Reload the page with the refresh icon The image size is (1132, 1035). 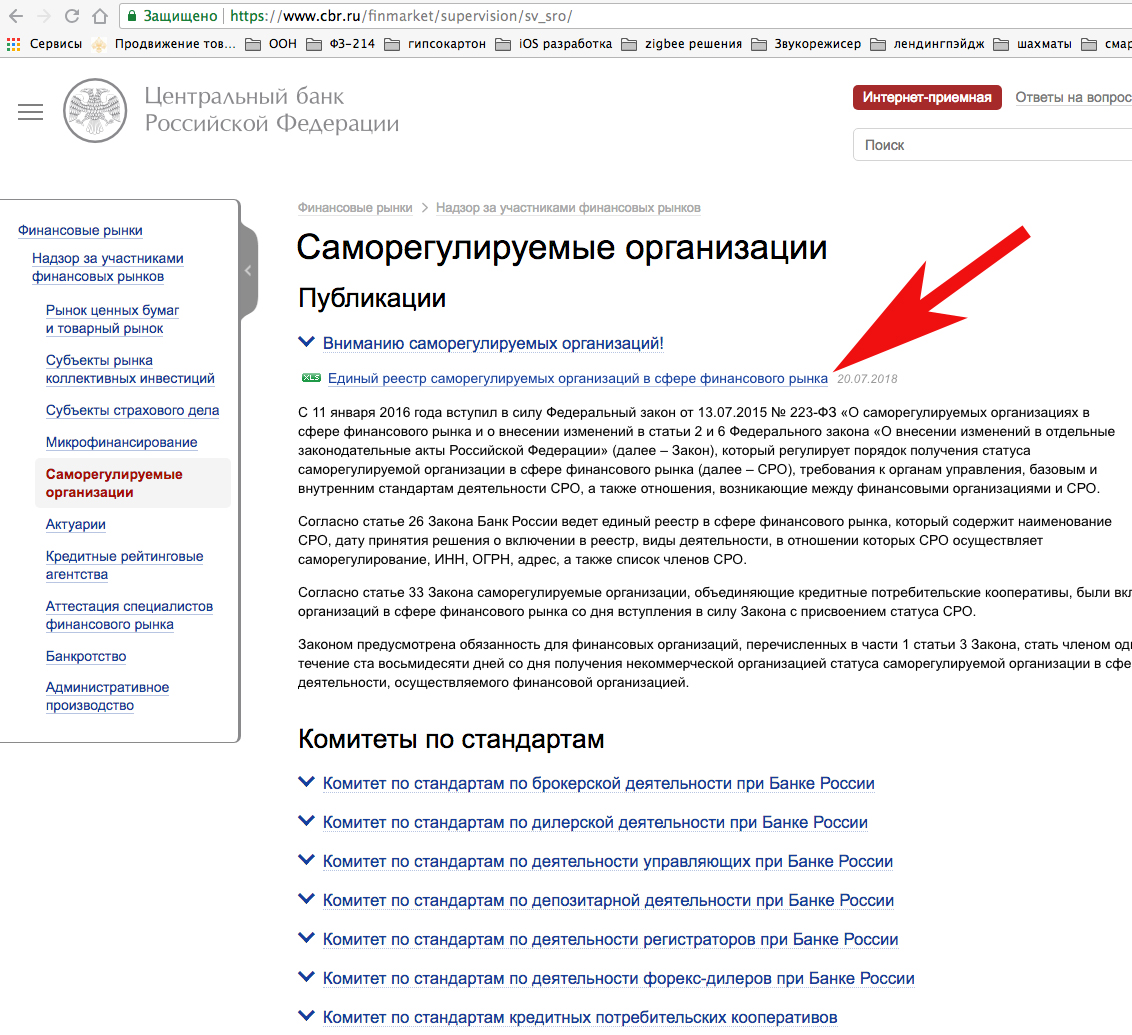click(71, 15)
